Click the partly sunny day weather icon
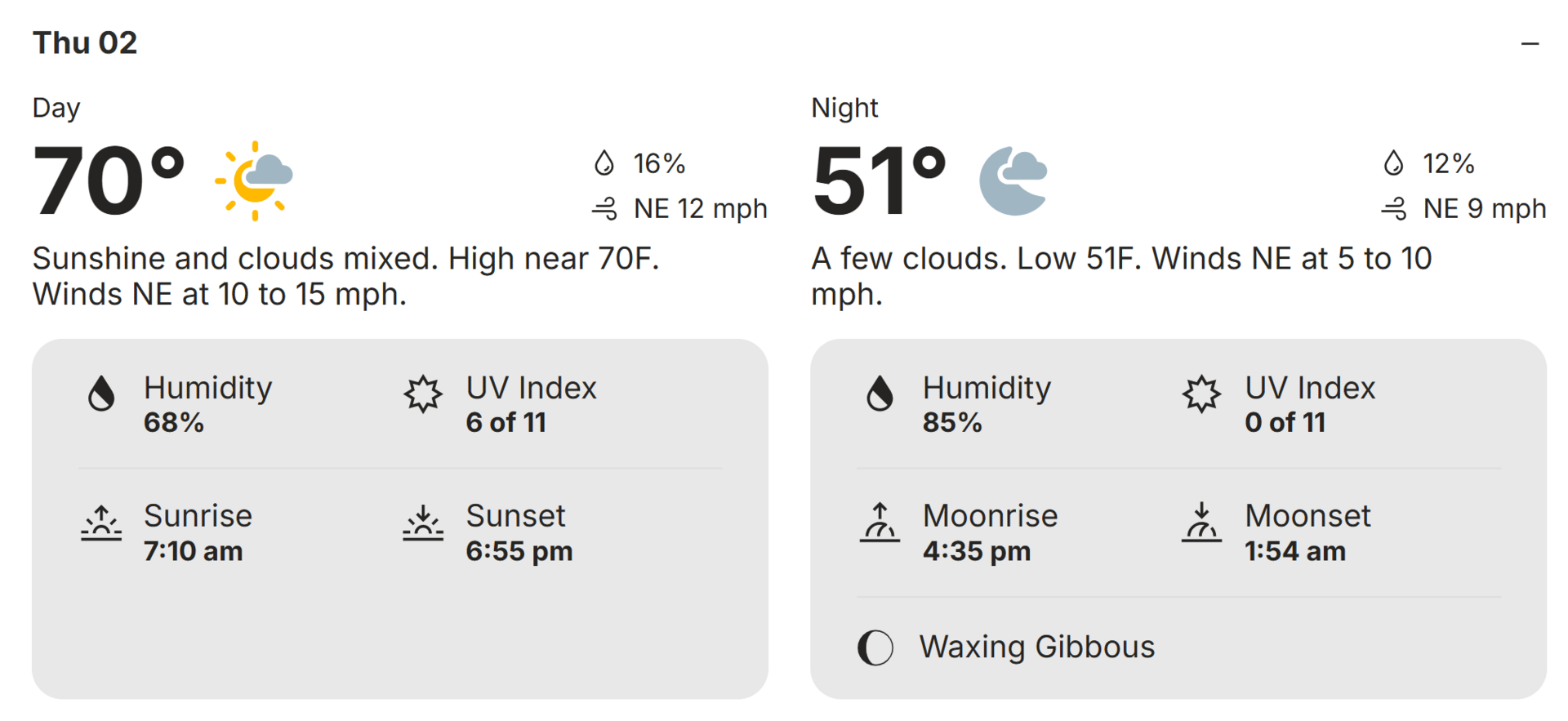The image size is (1568, 721). pos(254,180)
